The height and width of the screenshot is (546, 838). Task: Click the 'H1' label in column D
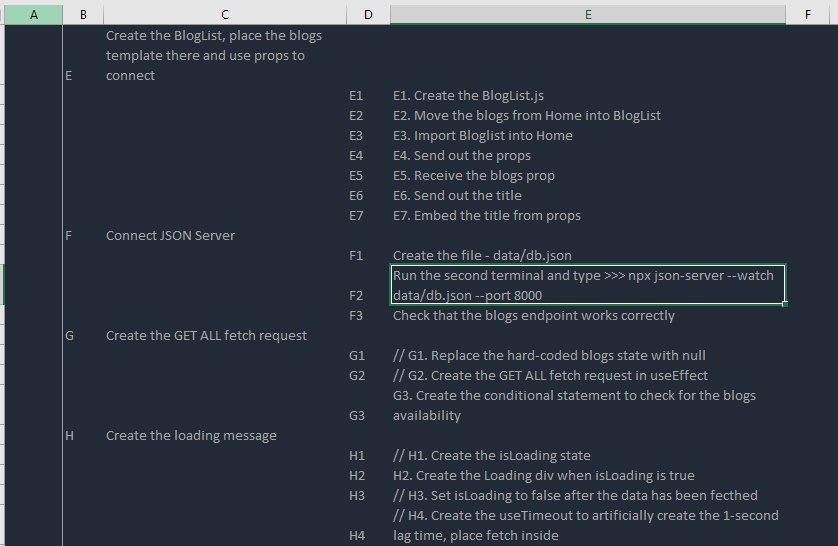[357, 456]
